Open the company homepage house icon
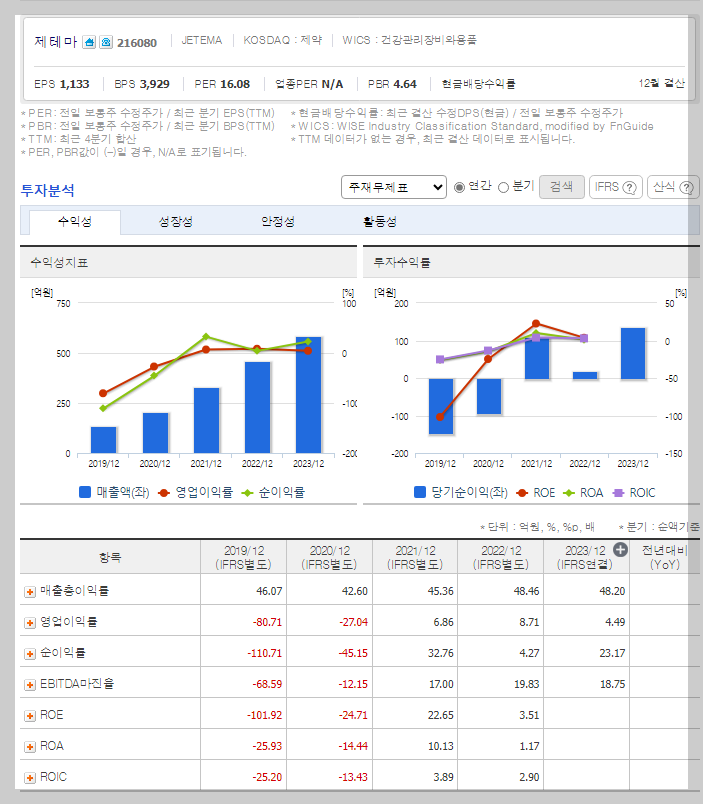The height and width of the screenshot is (804, 703). click(x=89, y=42)
